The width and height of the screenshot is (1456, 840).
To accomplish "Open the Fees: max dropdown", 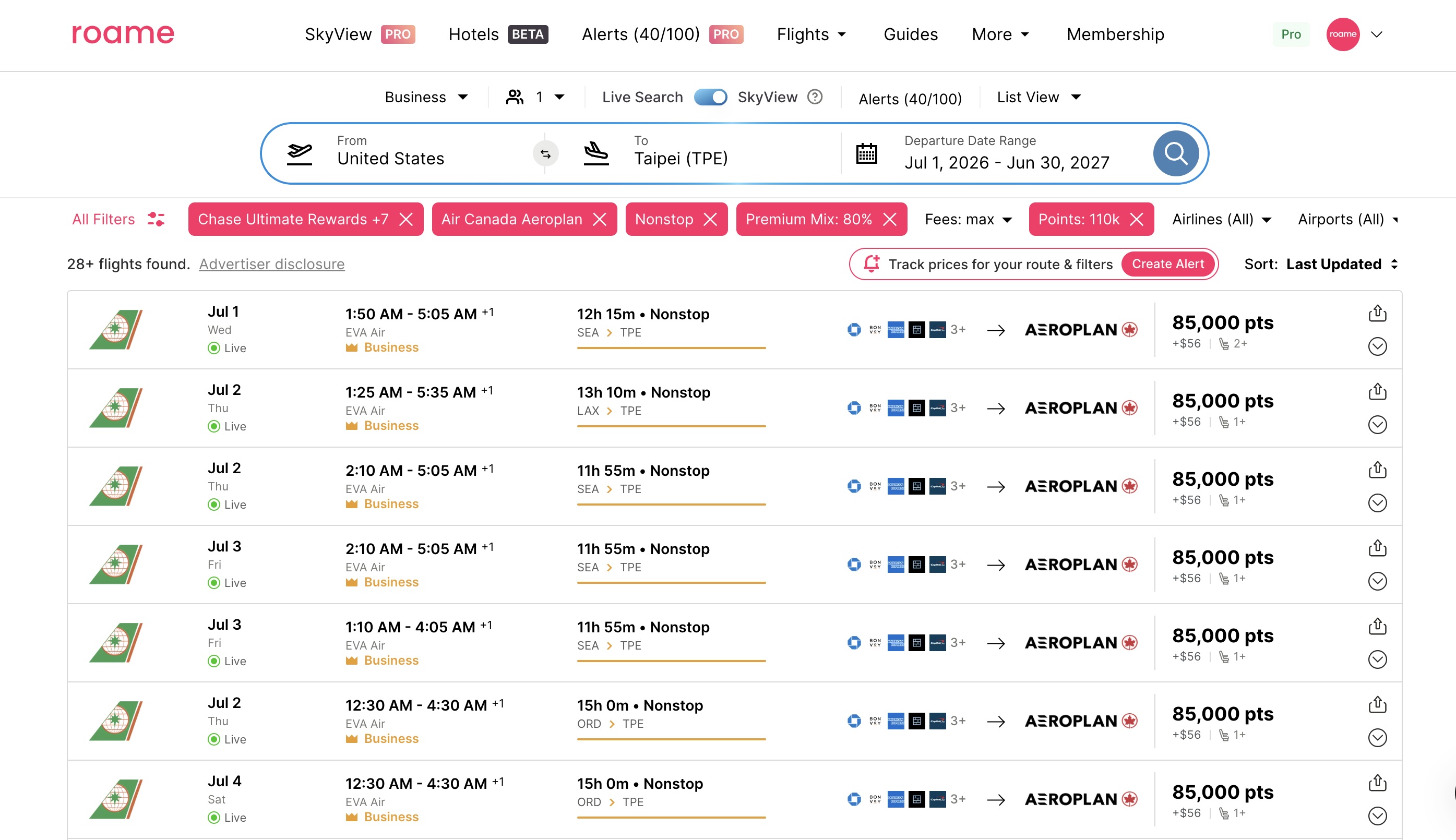I will click(x=969, y=219).
